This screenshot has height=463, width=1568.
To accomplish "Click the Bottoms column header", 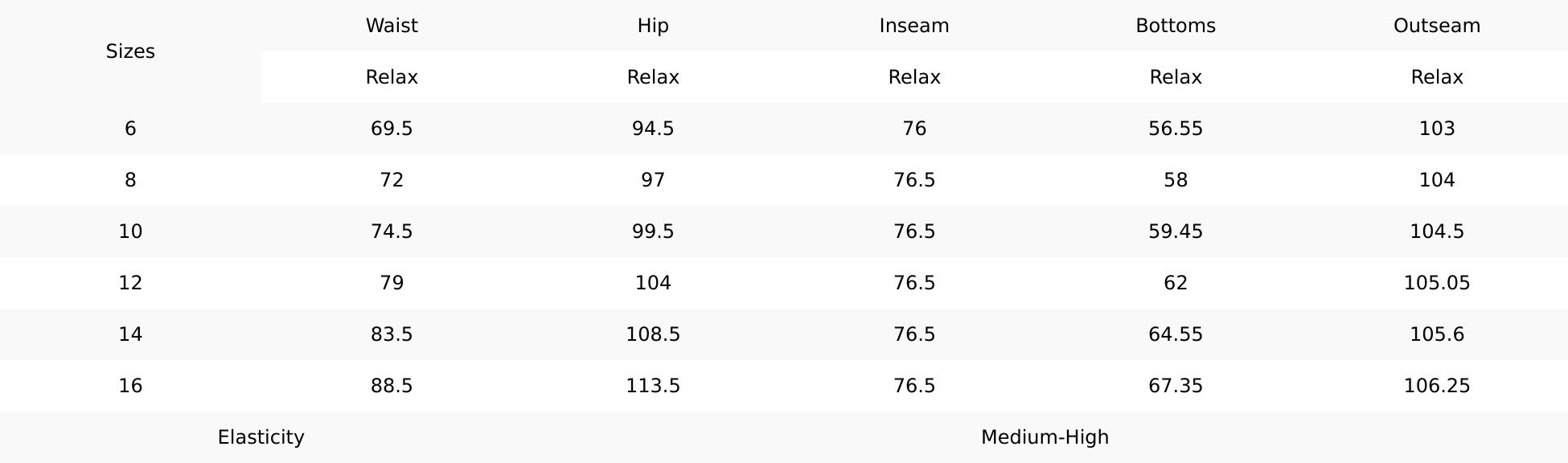I will coord(1176,26).
